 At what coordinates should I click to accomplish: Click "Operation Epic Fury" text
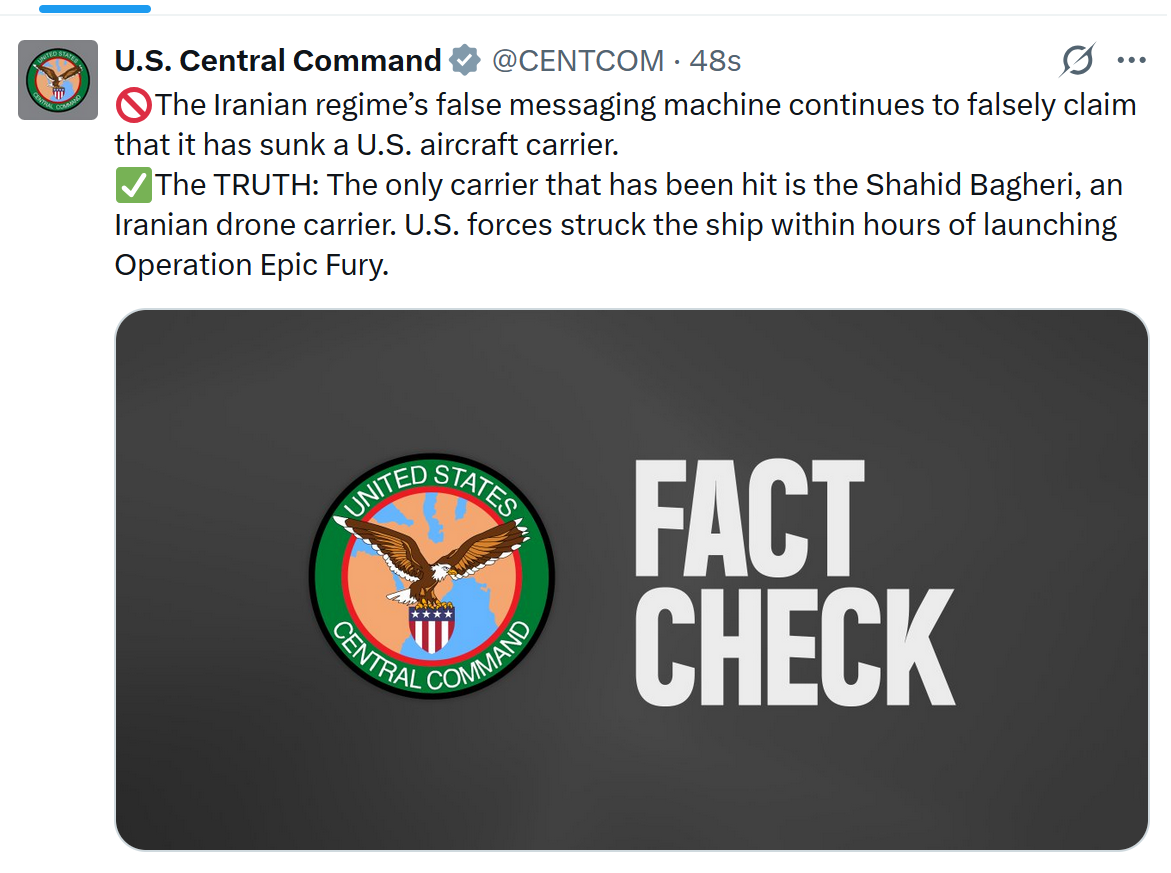pos(249,265)
